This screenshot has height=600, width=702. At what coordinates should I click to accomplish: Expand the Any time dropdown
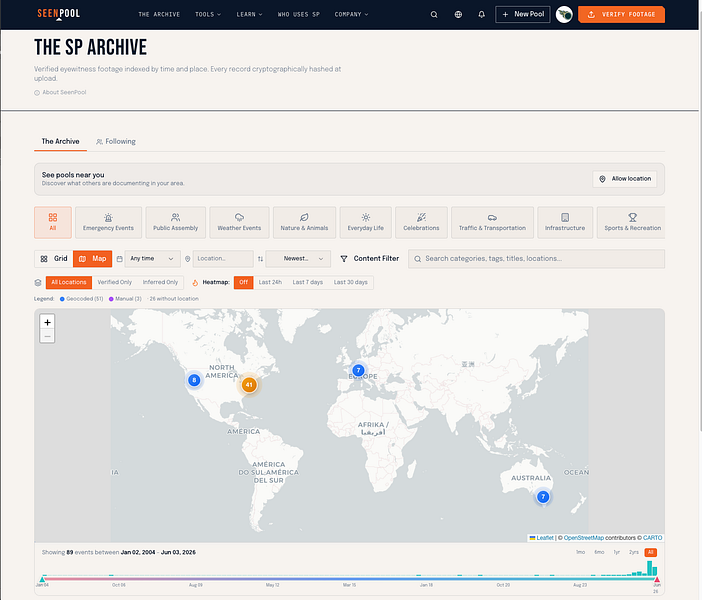pyautogui.click(x=152, y=258)
